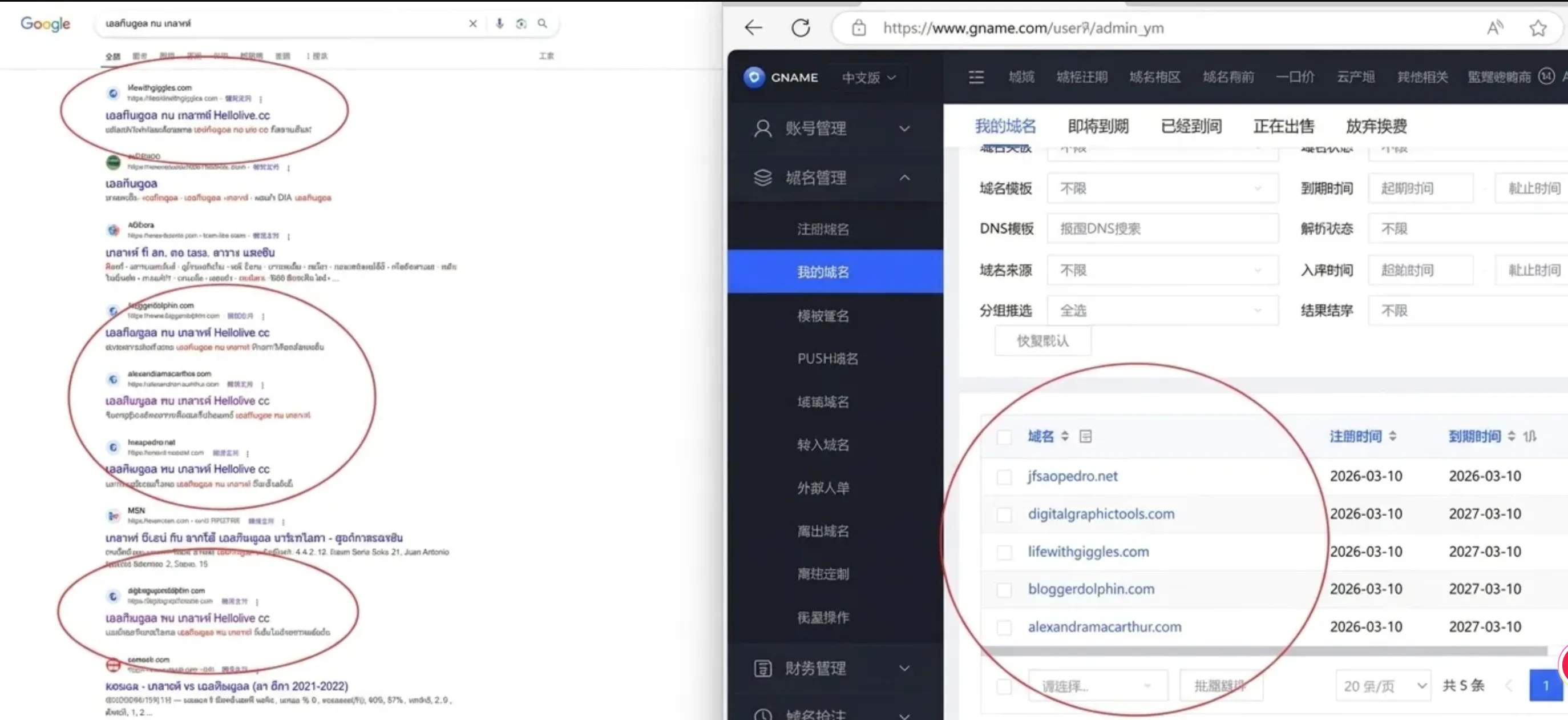
Task: Open the 中文版 language dropdown
Action: (868, 78)
